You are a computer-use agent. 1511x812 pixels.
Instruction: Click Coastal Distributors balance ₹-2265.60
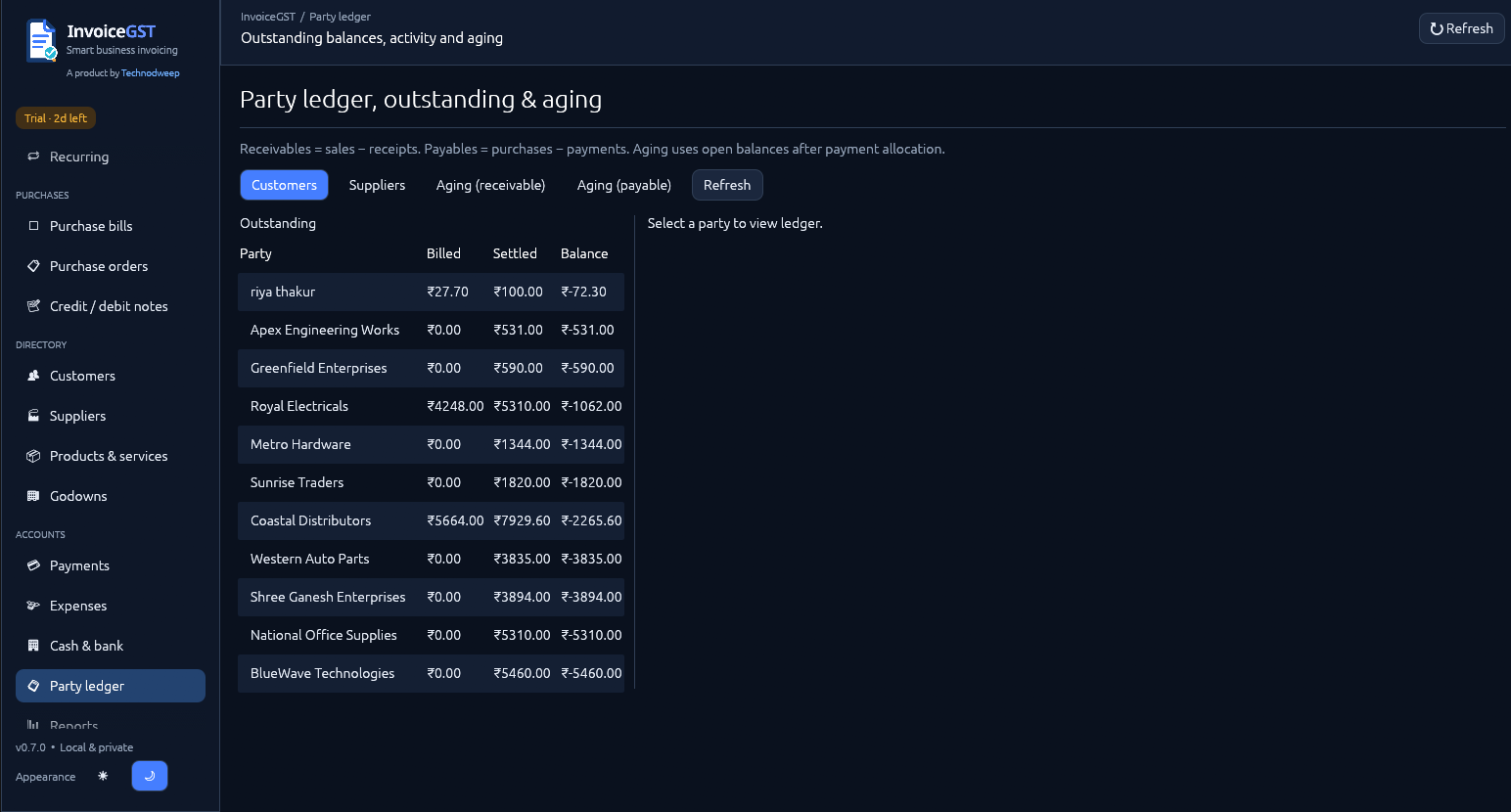[x=591, y=520]
